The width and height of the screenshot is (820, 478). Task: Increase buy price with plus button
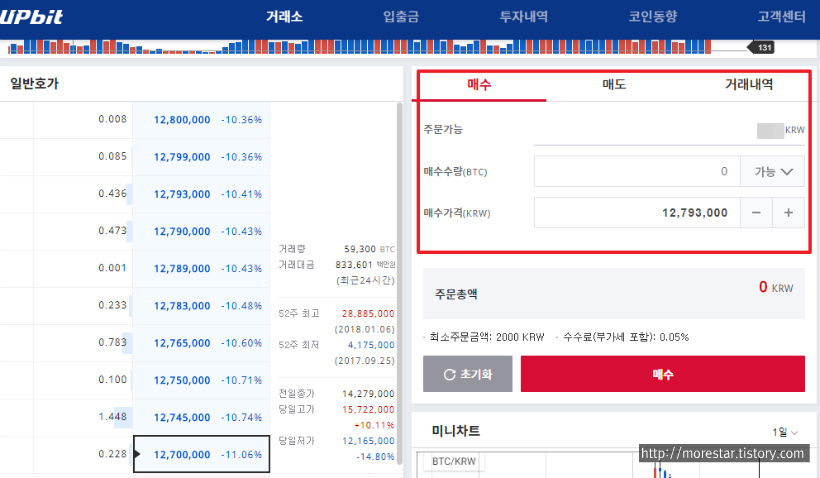[x=789, y=213]
